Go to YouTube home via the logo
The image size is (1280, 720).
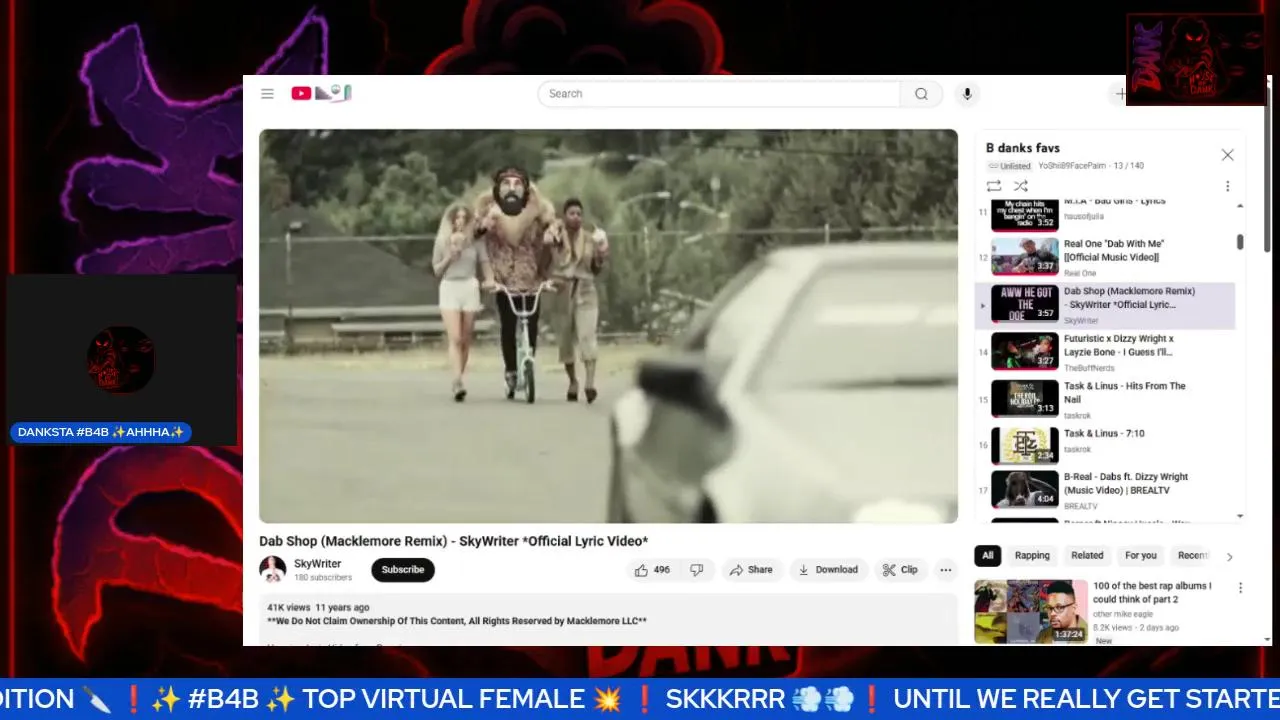point(321,93)
